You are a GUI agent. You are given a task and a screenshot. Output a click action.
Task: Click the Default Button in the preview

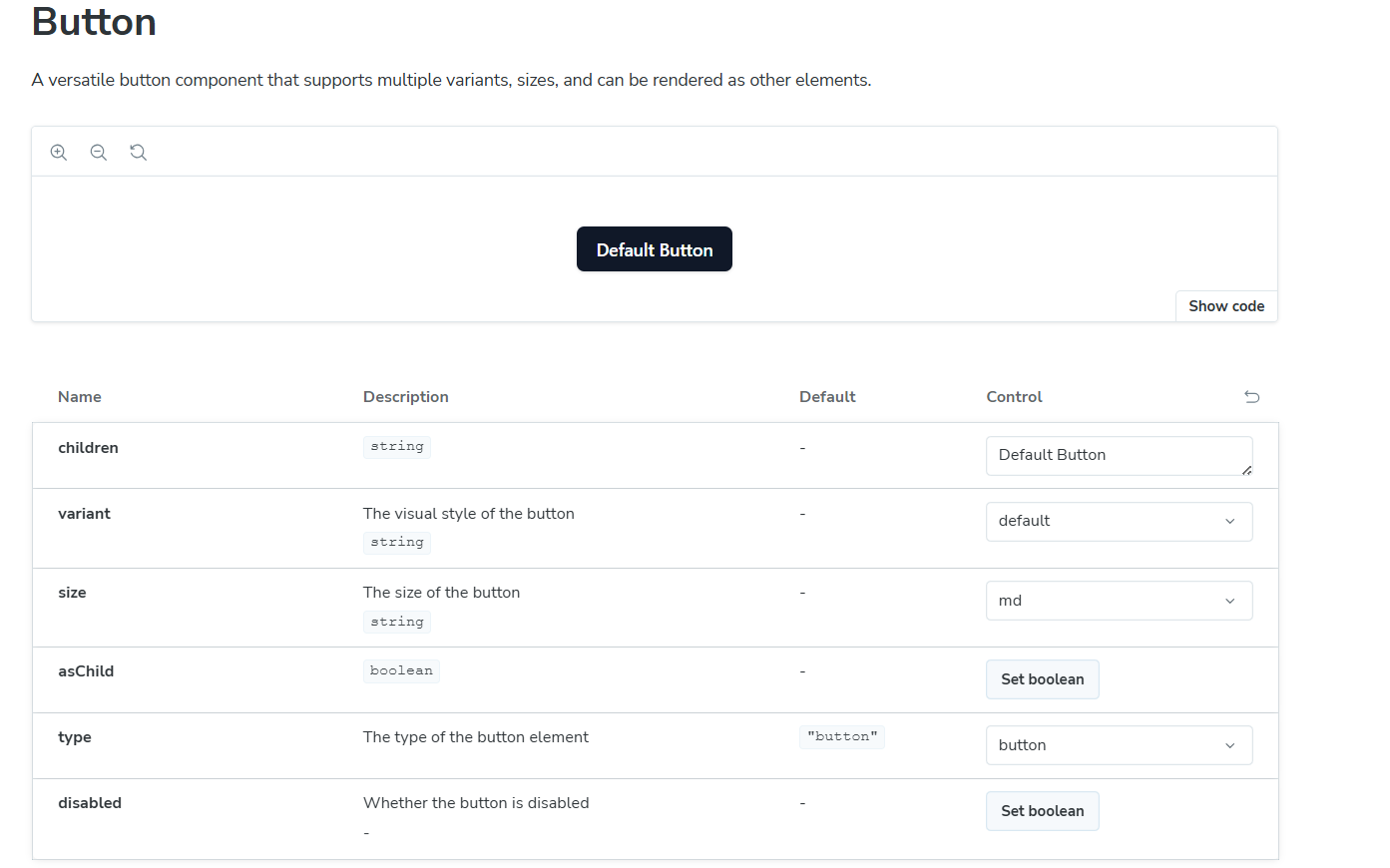[x=655, y=249]
